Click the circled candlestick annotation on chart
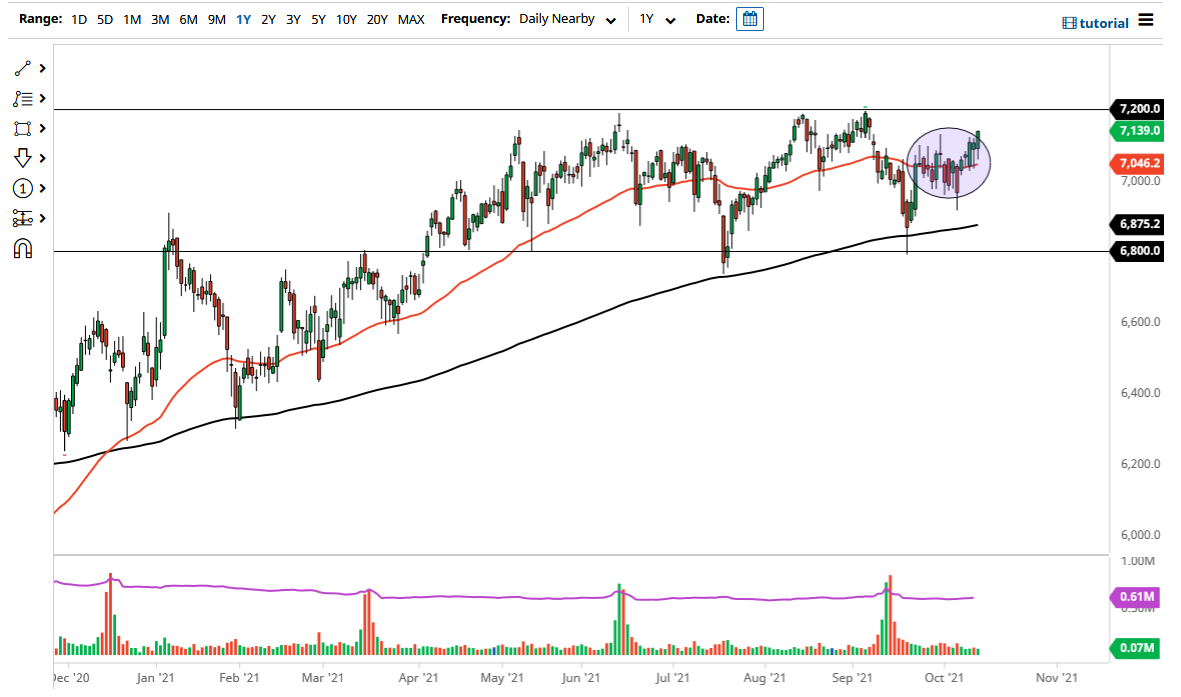Screen dimensions: 1181x697 (948, 162)
